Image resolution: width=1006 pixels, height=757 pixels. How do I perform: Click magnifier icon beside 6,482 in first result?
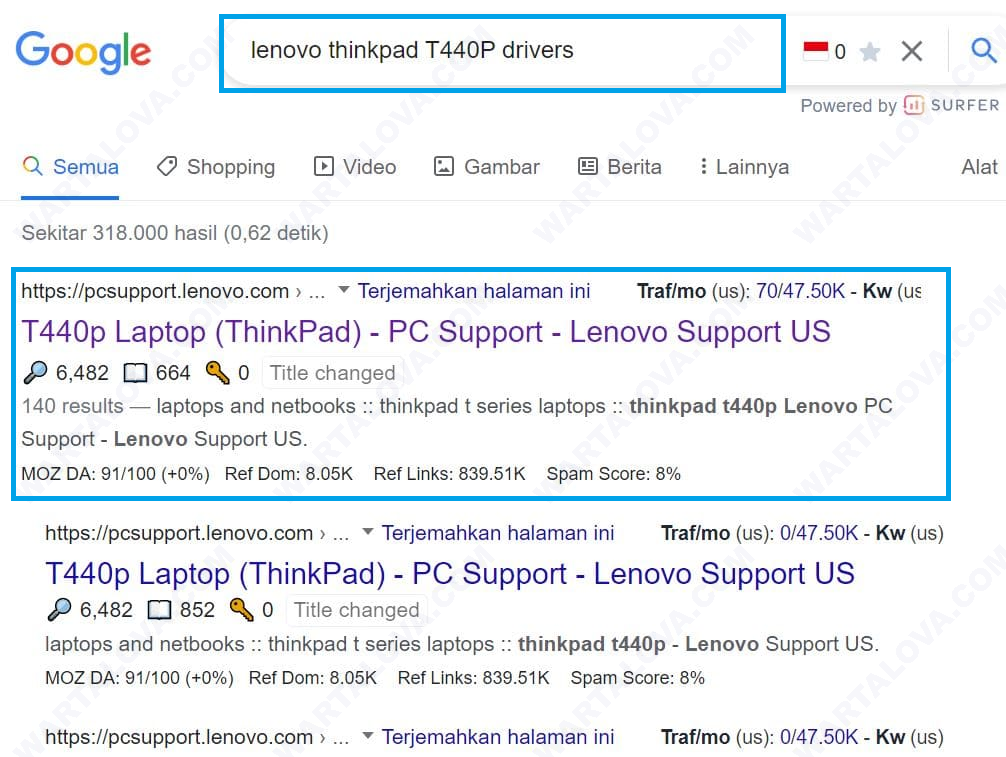tap(35, 373)
